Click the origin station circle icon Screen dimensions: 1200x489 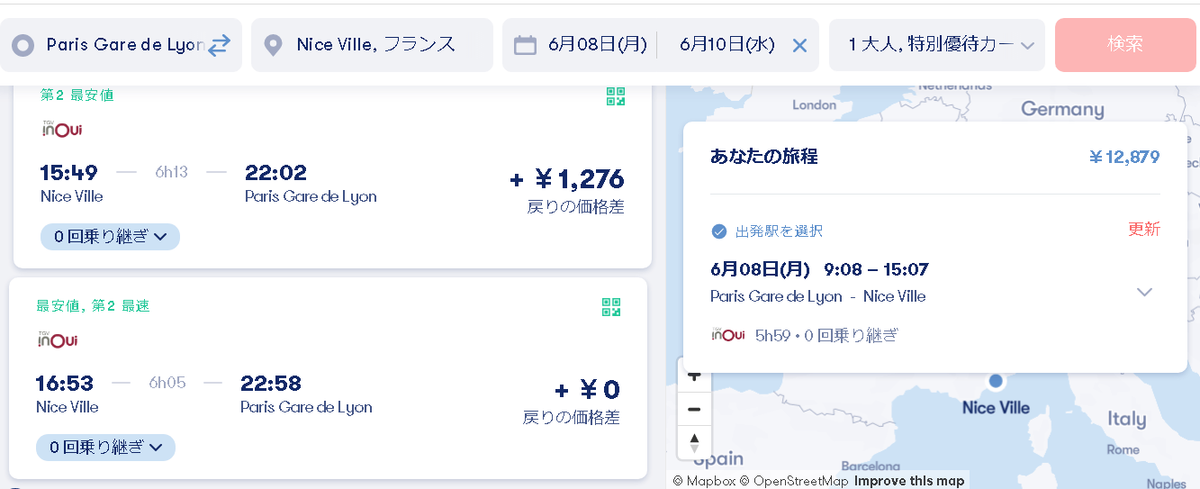(25, 45)
